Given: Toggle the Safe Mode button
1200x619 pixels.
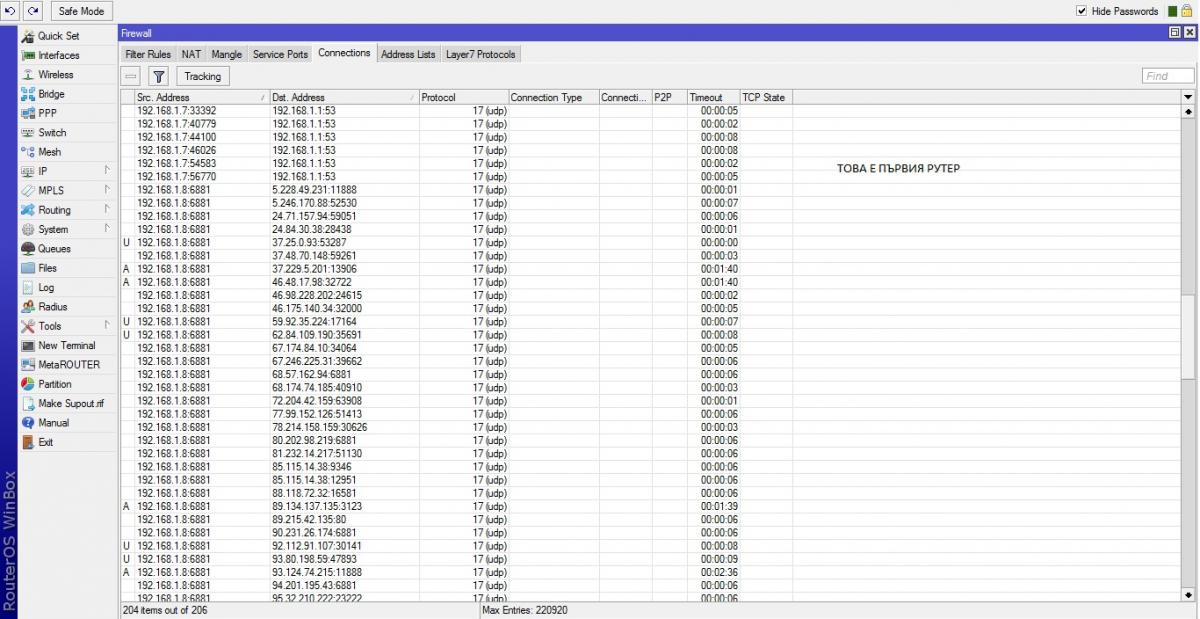Looking at the screenshot, I should (82, 11).
